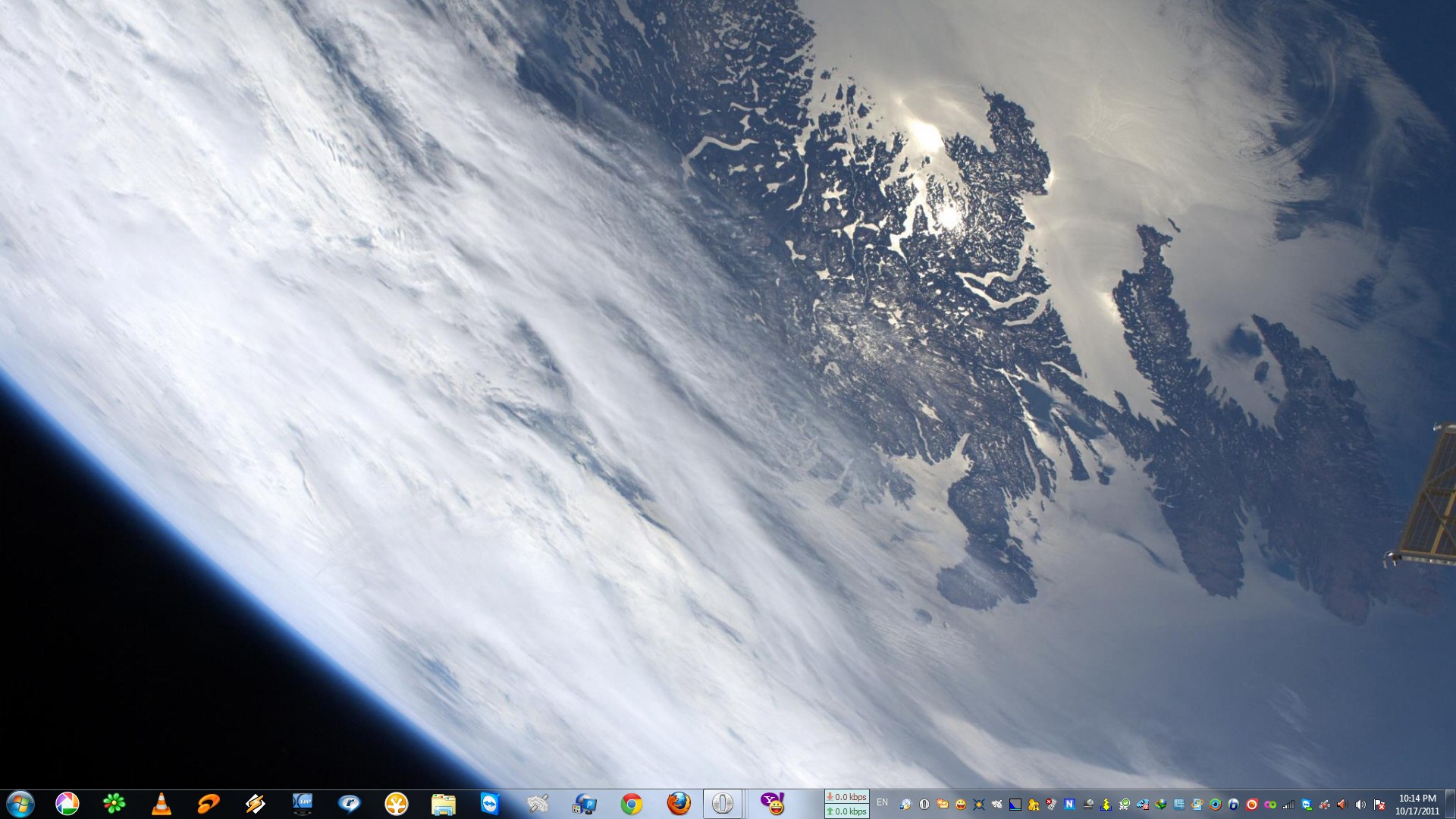Click the red muted speaker tray icon

[x=1342, y=804]
